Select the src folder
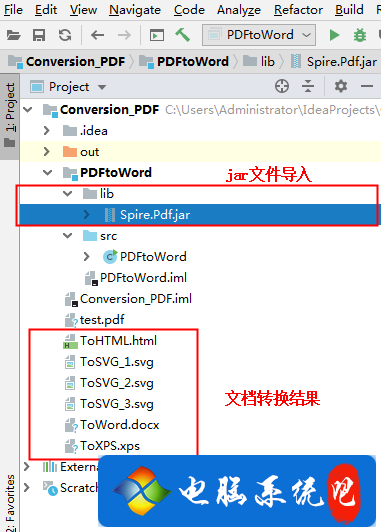Viewport: 381px width, 532px height. (108, 236)
